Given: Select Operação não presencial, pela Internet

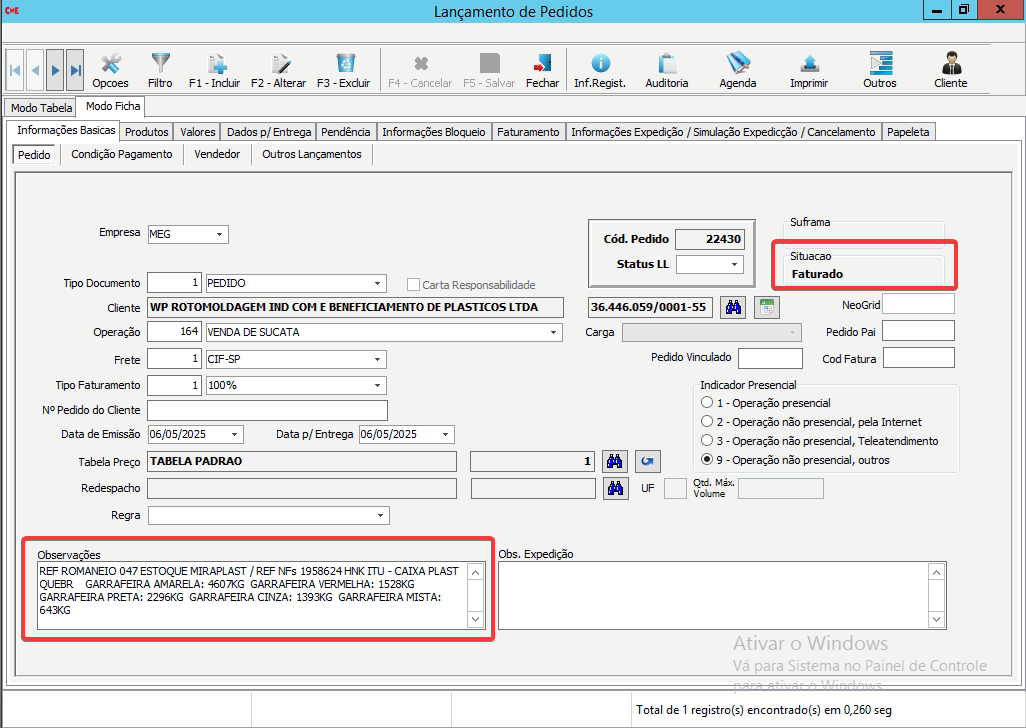Looking at the screenshot, I should [708, 422].
